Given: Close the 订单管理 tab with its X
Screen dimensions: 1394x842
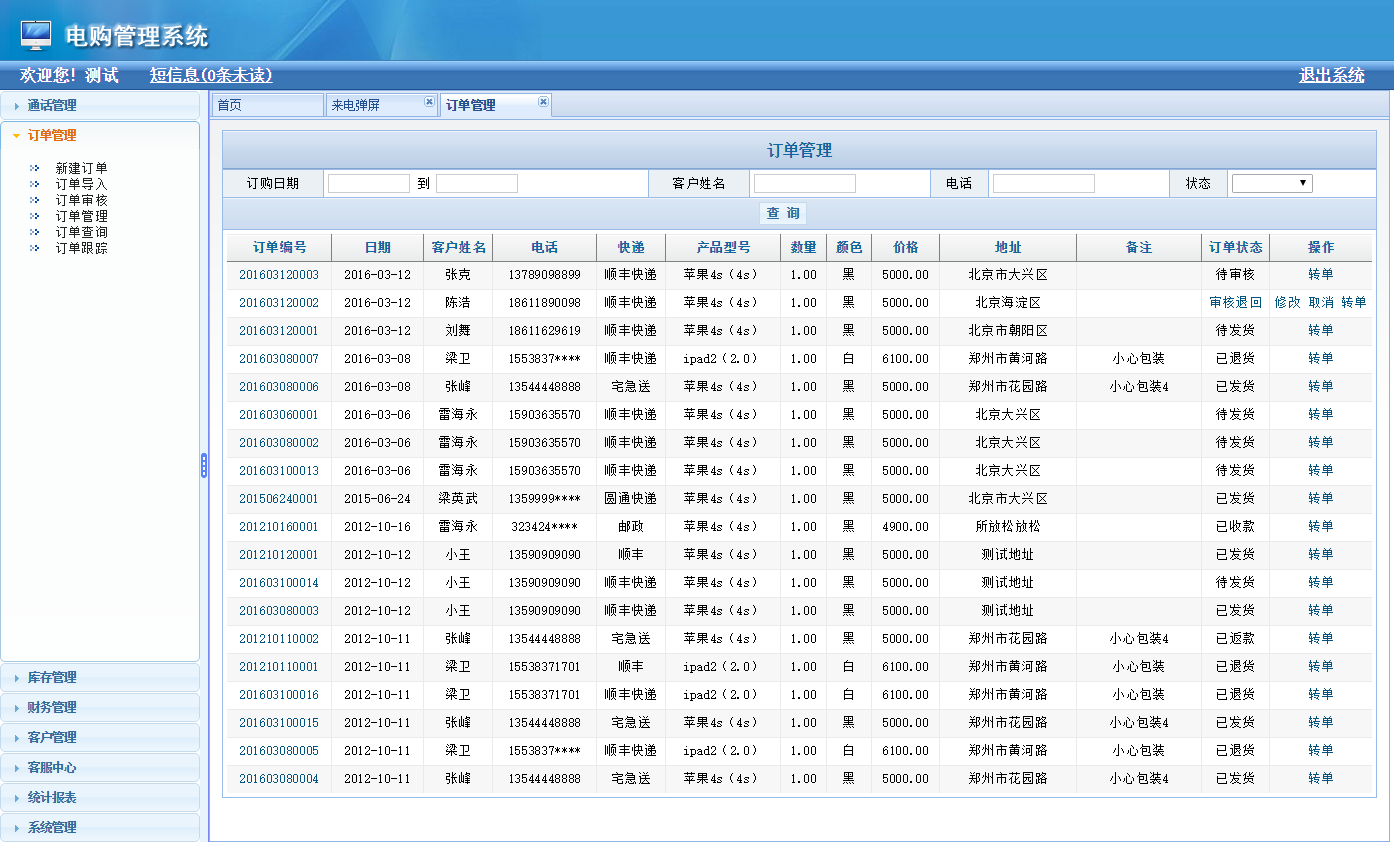Looking at the screenshot, I should tap(543, 102).
